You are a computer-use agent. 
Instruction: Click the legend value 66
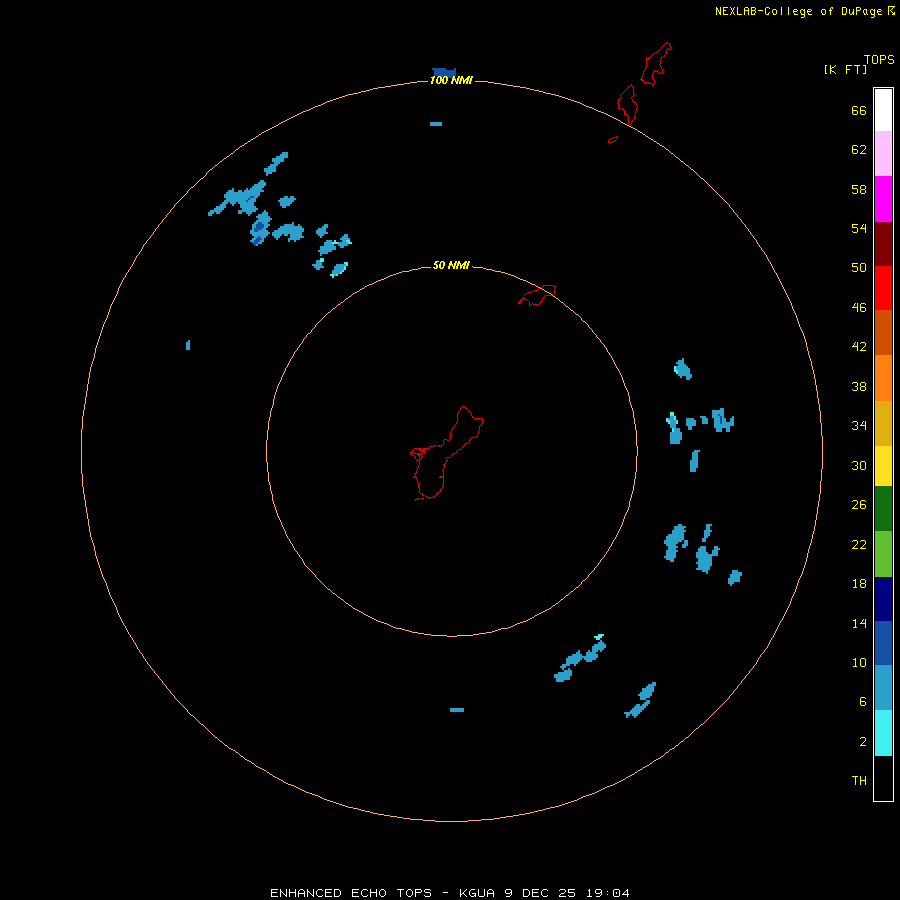859,110
